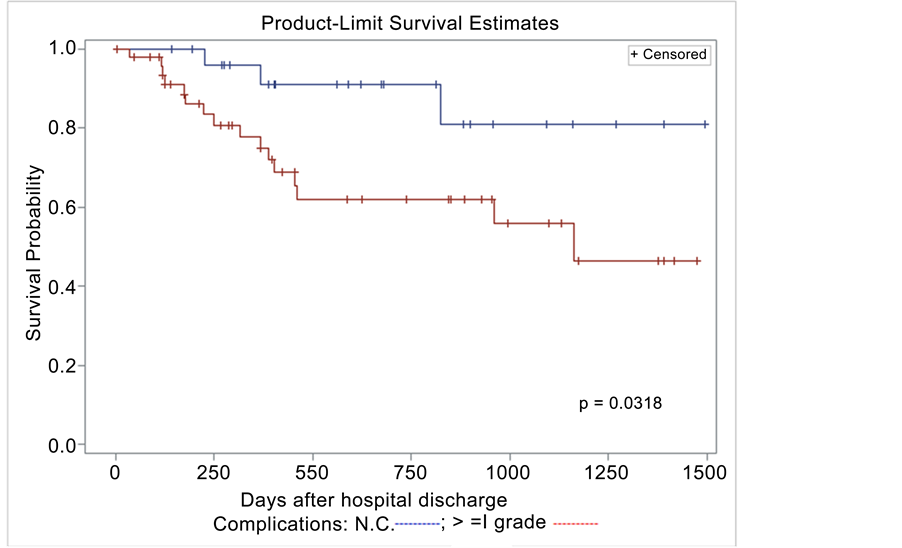Image resolution: width=902 pixels, height=548 pixels.
Task: Select the Survival Probability axis label
Action: click(34, 253)
